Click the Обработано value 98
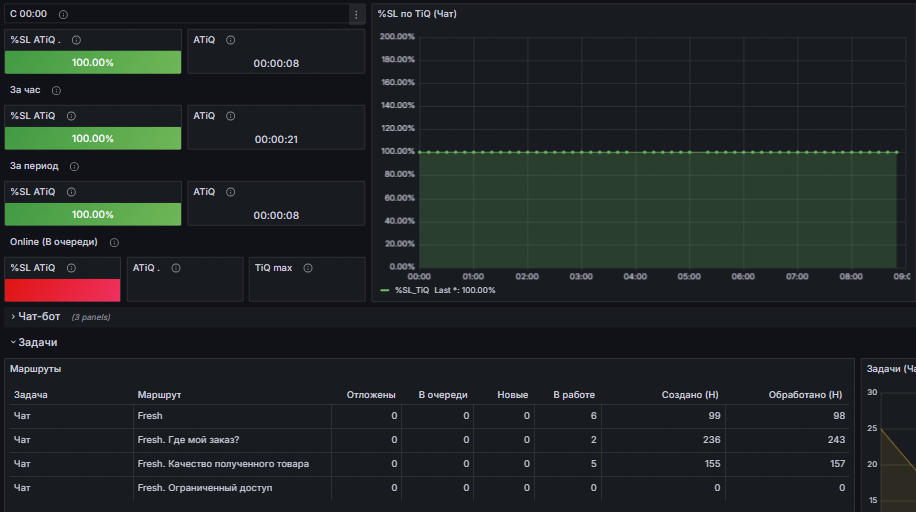Viewport: 916px width, 512px height. pos(839,416)
